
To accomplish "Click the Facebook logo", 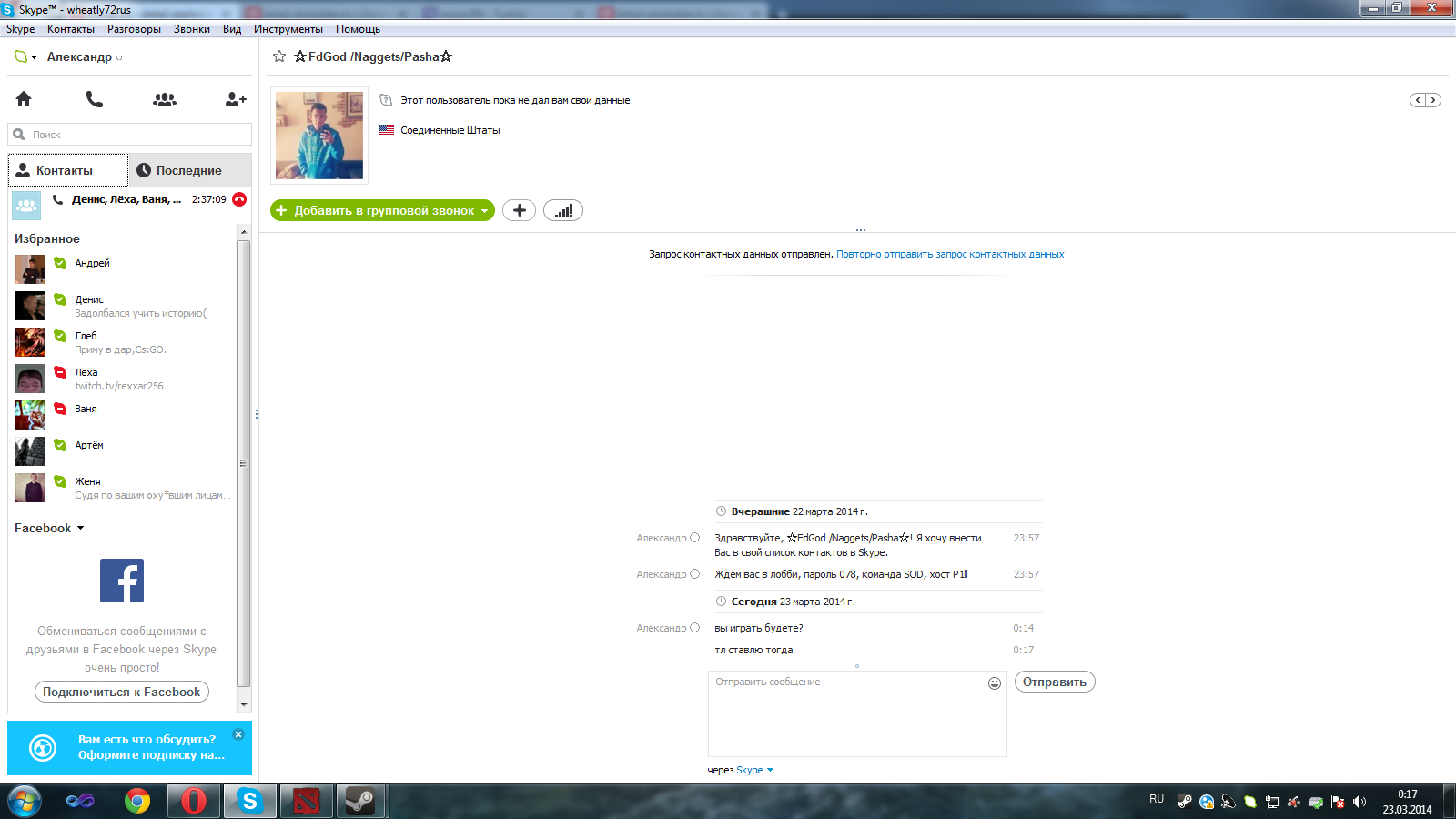I will click(x=122, y=581).
